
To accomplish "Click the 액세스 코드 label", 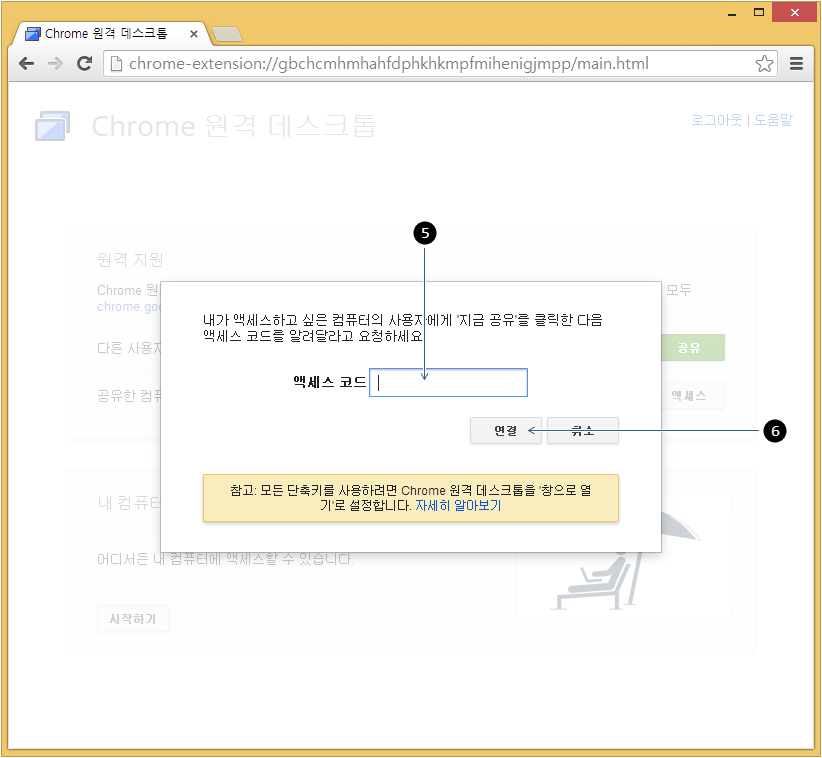I will [329, 382].
